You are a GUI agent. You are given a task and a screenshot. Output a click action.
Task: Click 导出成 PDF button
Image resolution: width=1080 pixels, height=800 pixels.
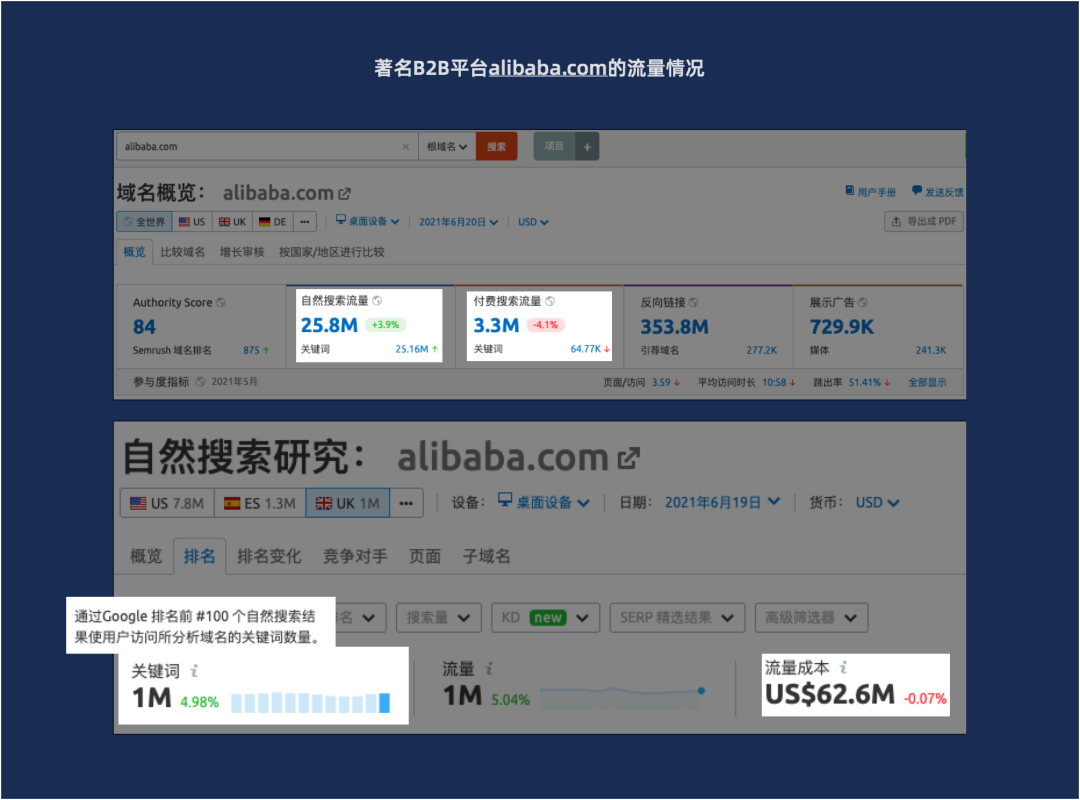pos(924,222)
